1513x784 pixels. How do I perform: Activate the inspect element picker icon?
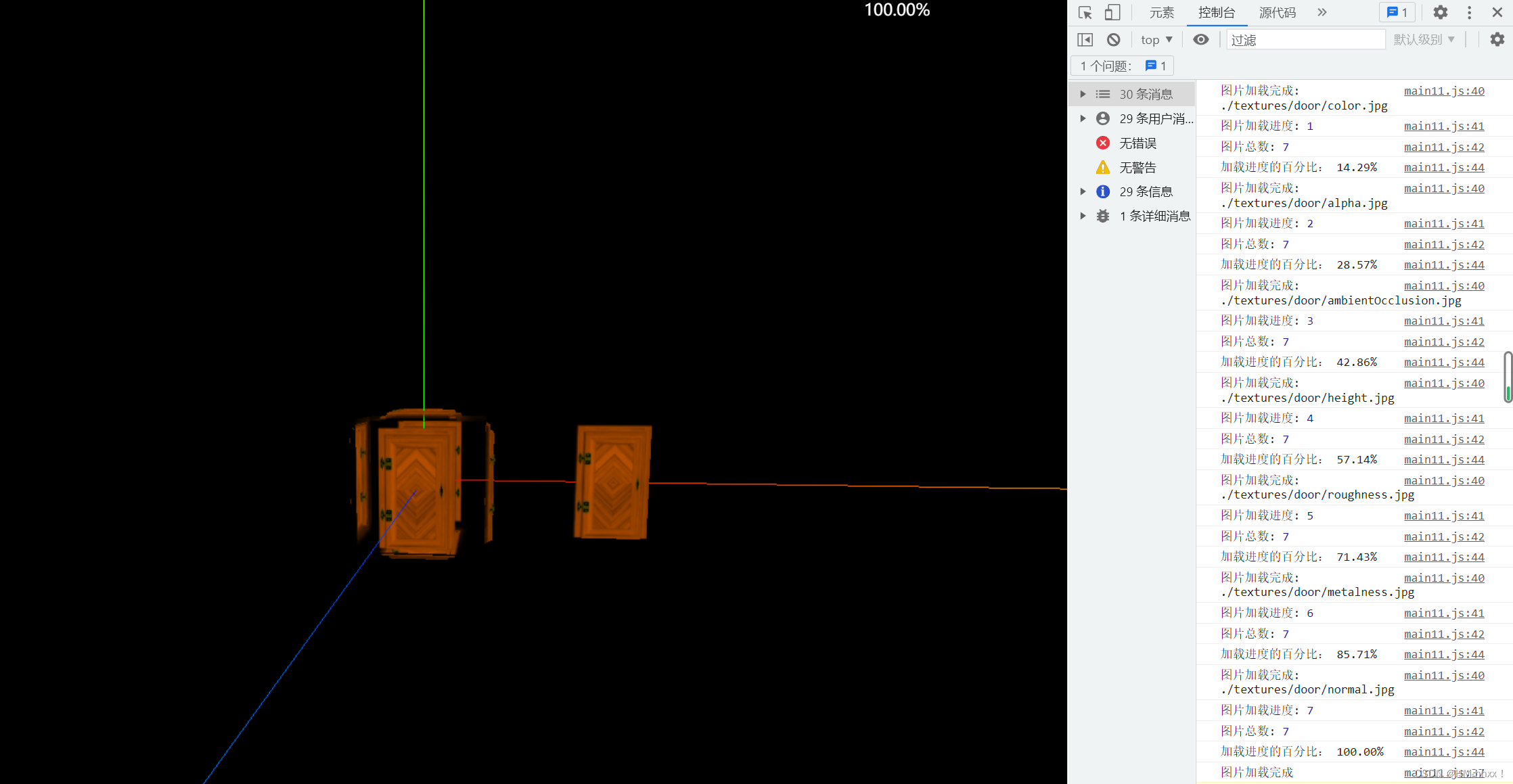pyautogui.click(x=1085, y=13)
